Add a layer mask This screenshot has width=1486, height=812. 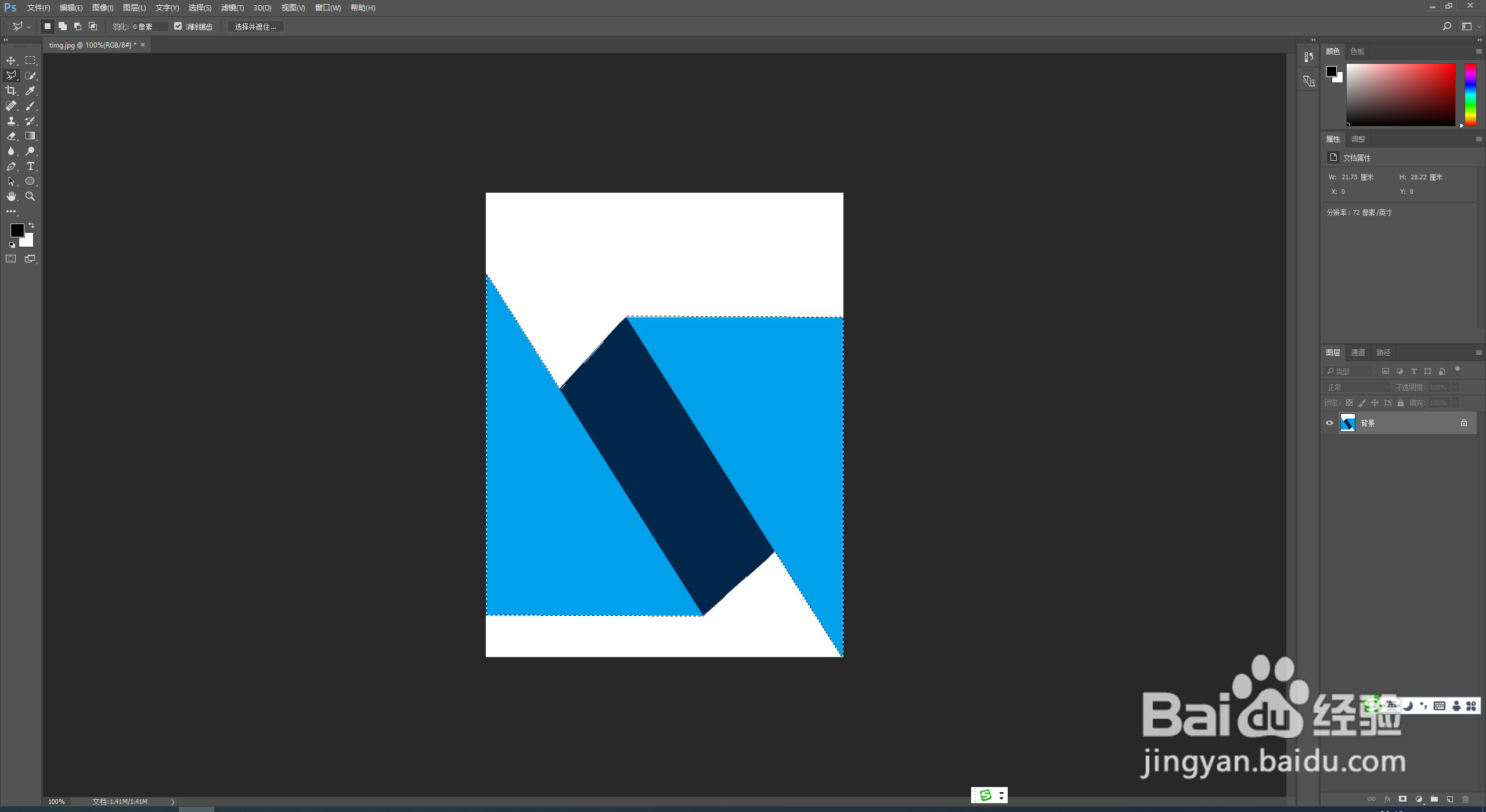click(x=1403, y=799)
